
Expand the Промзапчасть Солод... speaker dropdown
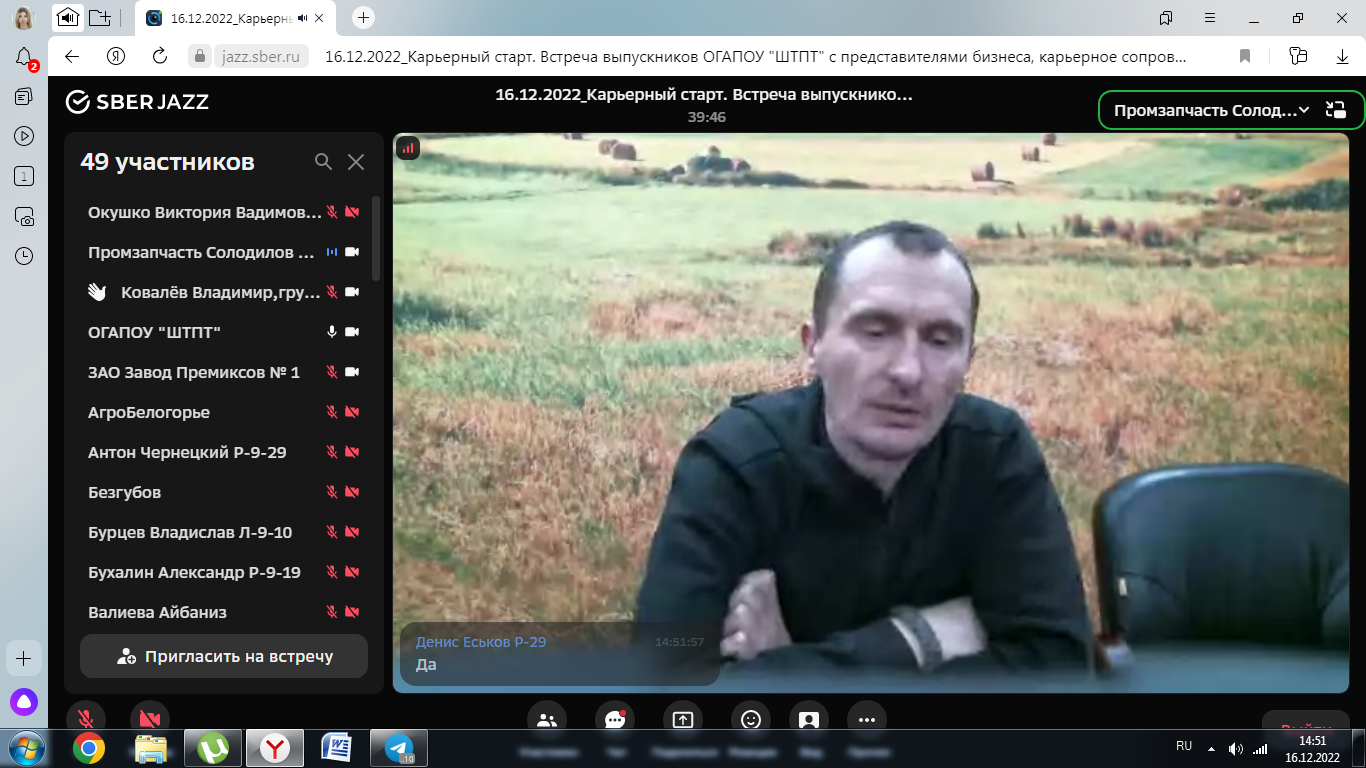[1304, 110]
